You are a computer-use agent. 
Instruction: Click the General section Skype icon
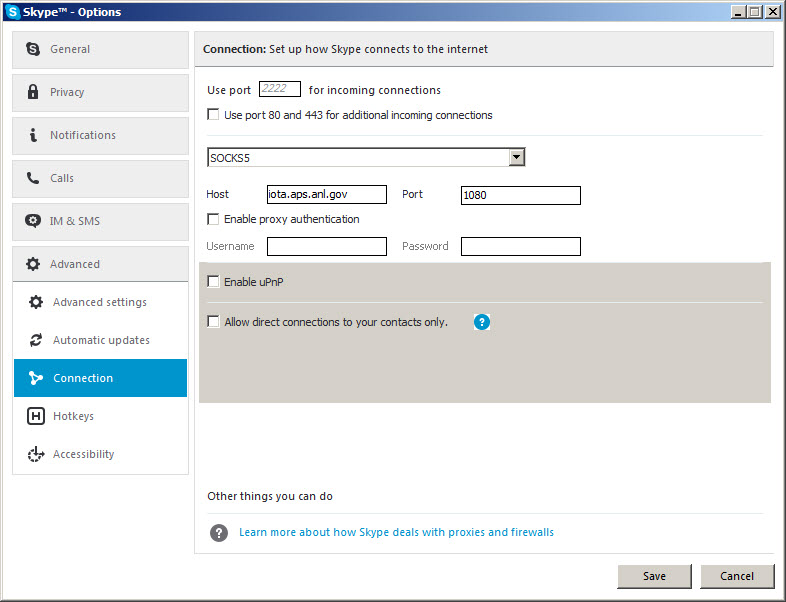tap(33, 49)
